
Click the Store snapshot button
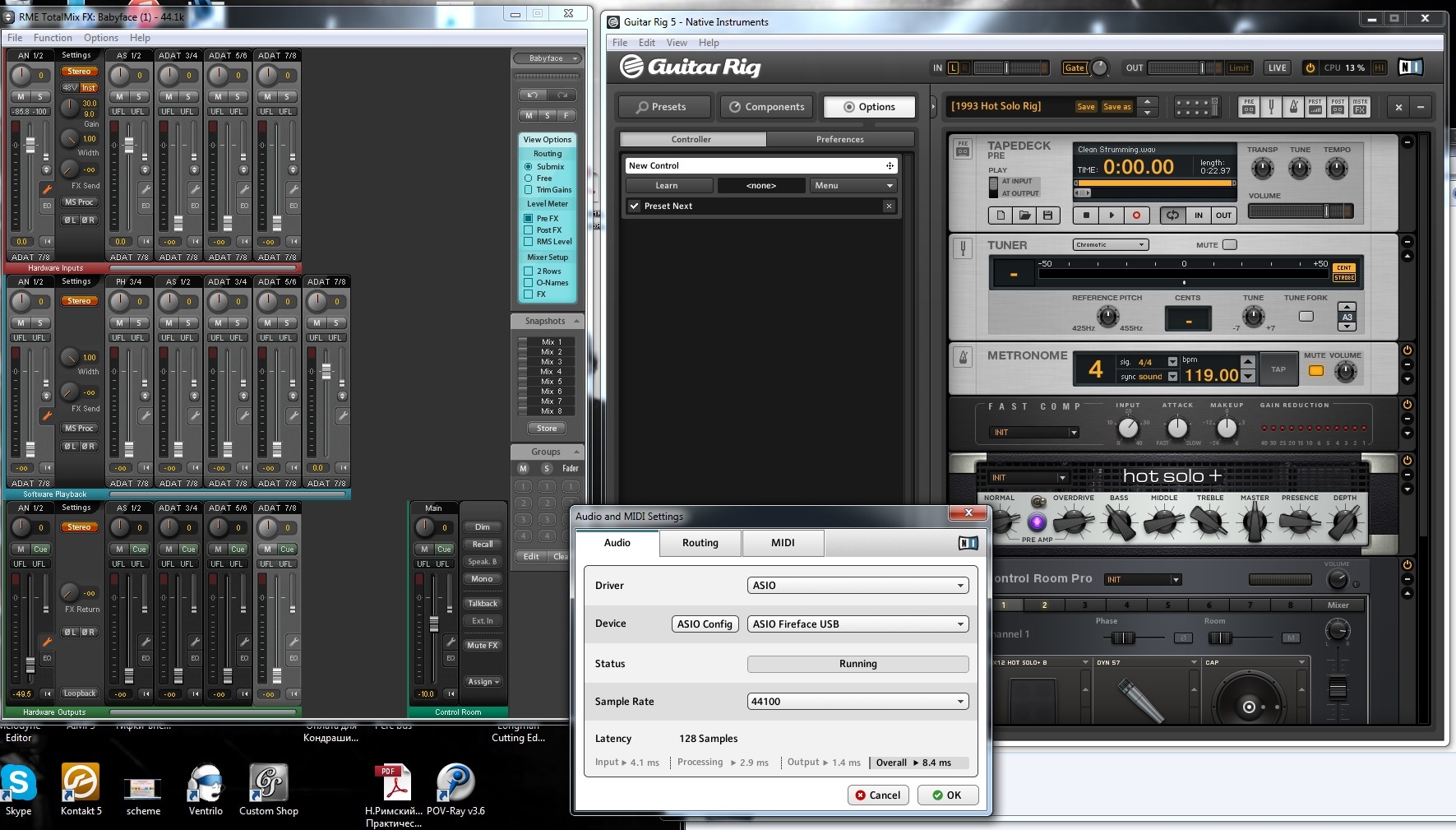tap(547, 429)
